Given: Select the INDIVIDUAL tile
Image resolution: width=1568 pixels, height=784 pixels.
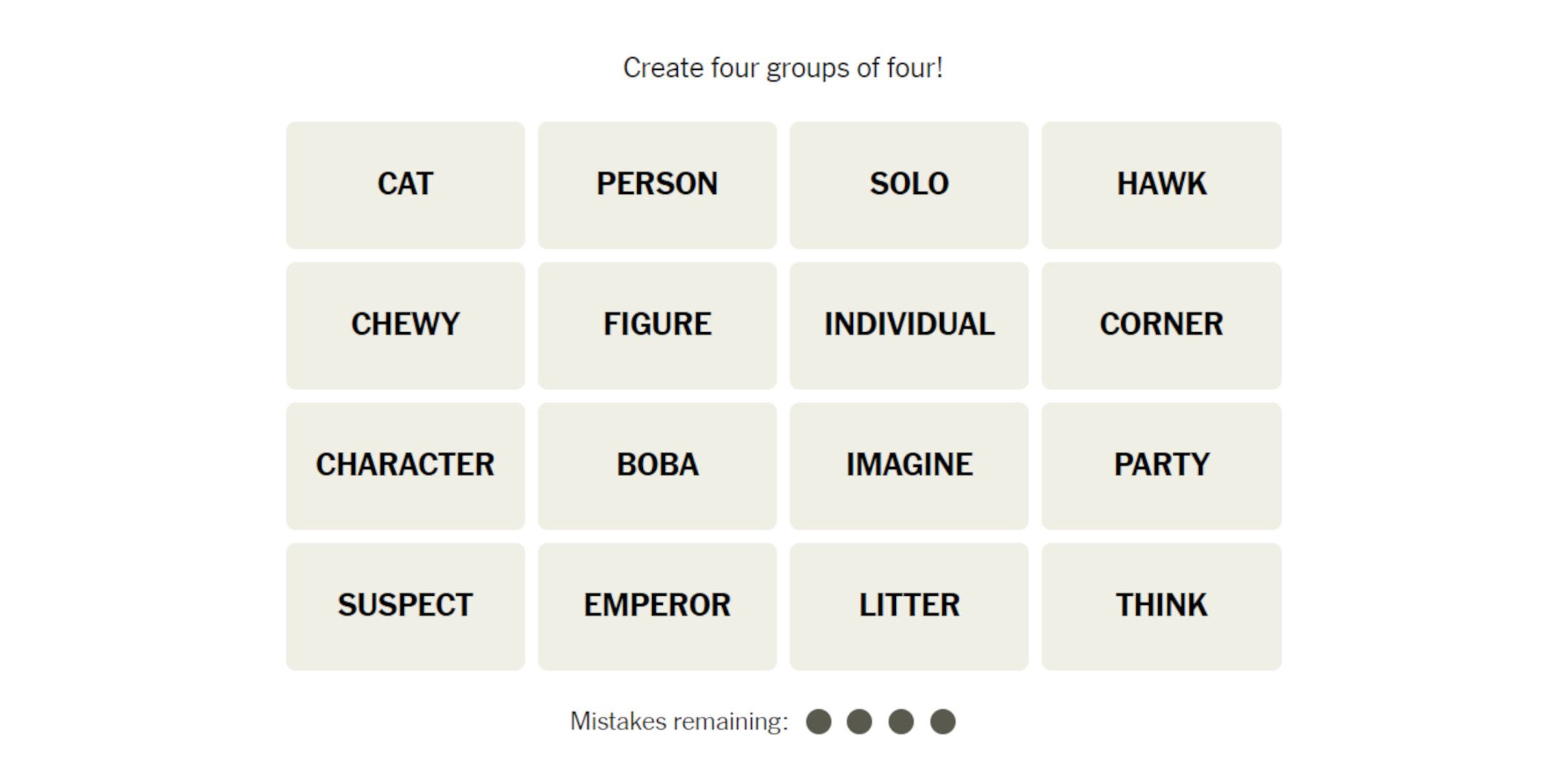Looking at the screenshot, I should [x=909, y=325].
